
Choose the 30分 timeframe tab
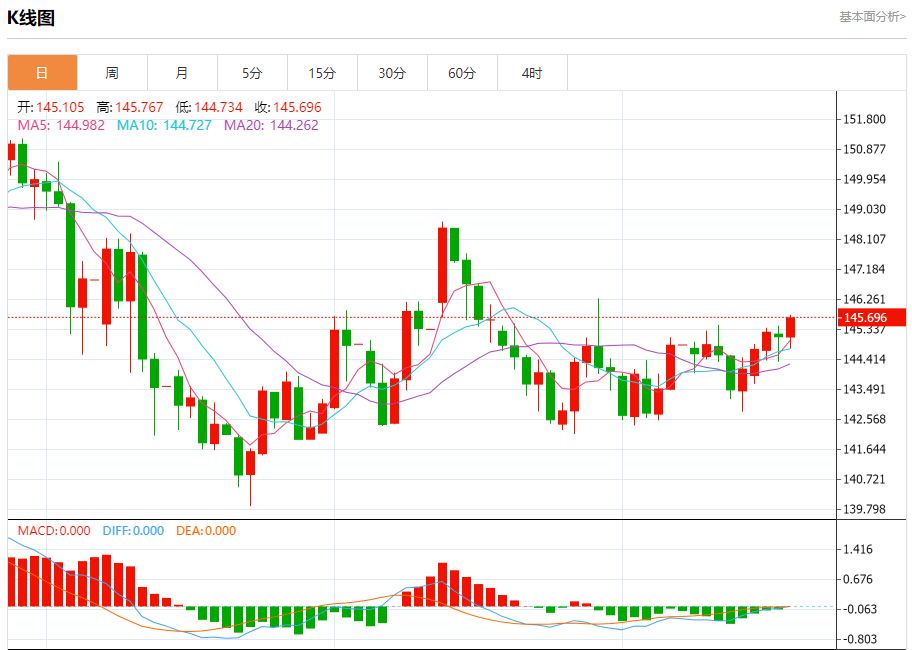coord(392,73)
